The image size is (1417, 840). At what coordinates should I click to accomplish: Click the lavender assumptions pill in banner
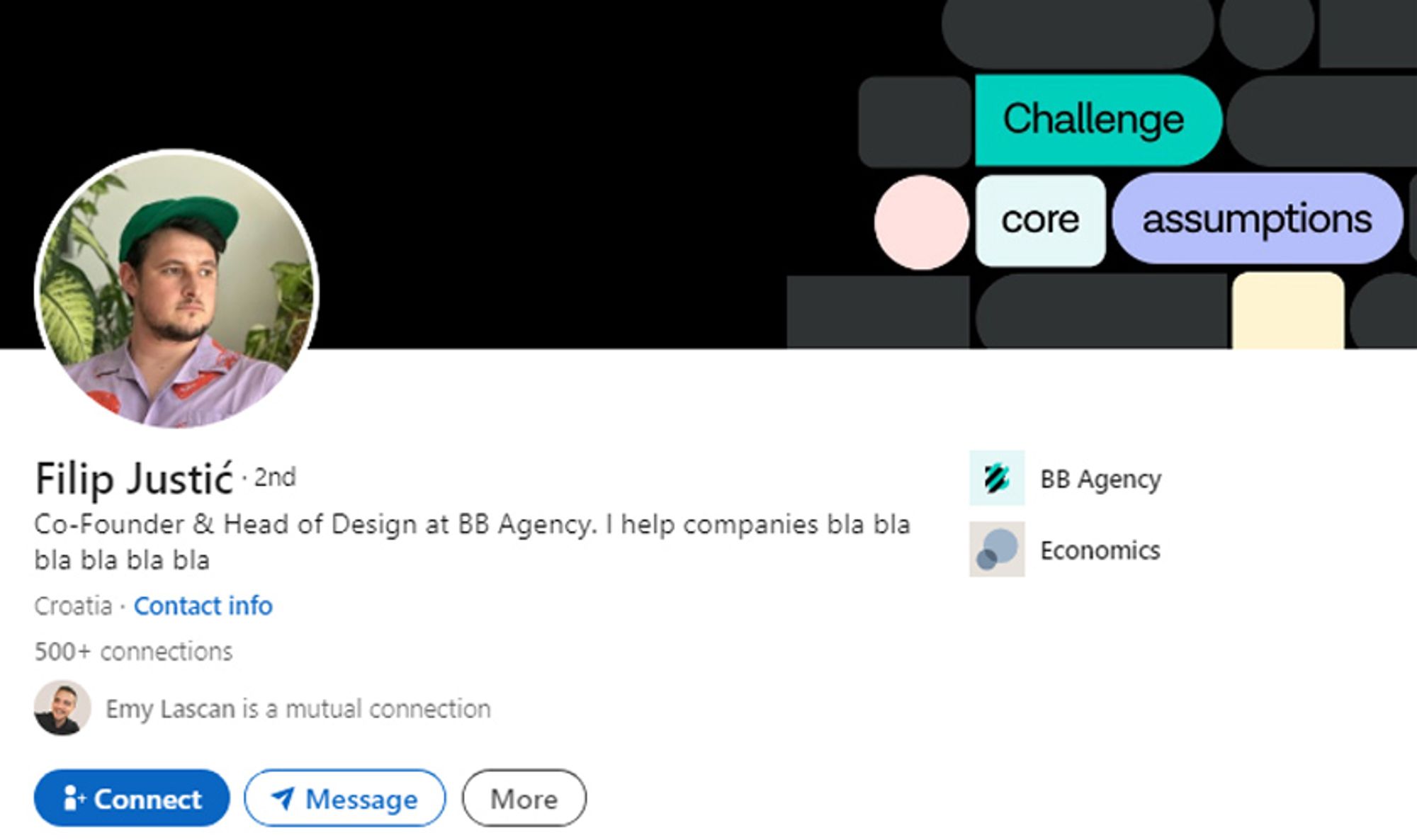pyautogui.click(x=1258, y=219)
